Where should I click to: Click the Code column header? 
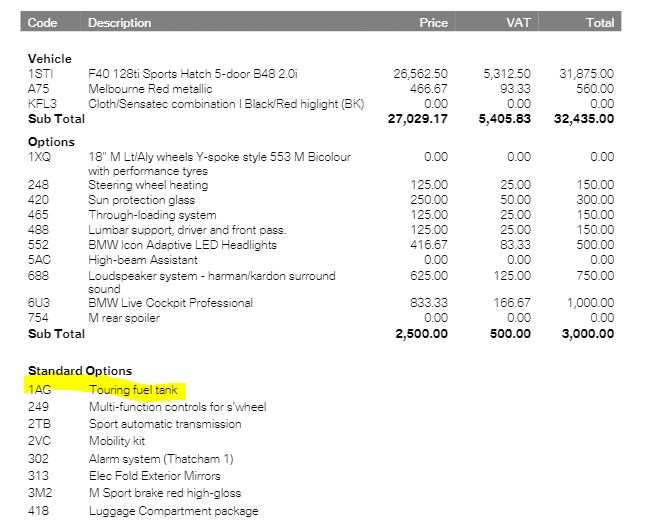tap(42, 22)
